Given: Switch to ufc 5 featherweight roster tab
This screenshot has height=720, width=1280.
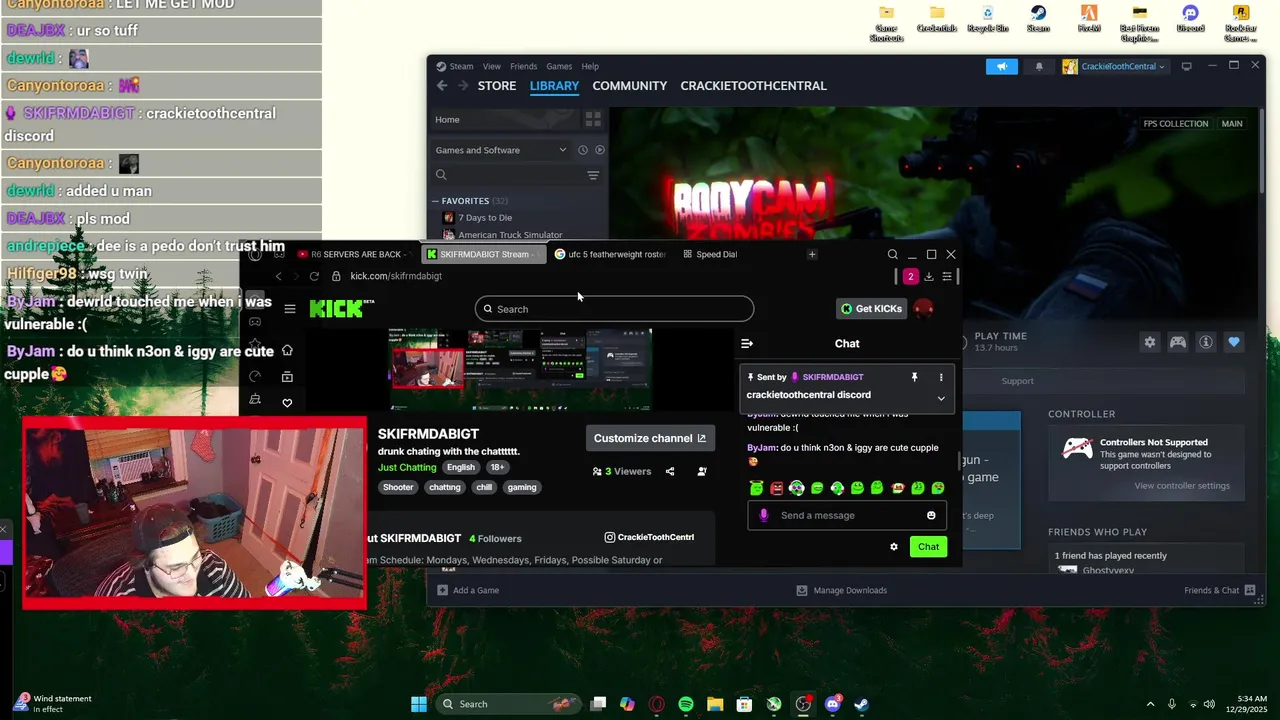Looking at the screenshot, I should coord(610,255).
